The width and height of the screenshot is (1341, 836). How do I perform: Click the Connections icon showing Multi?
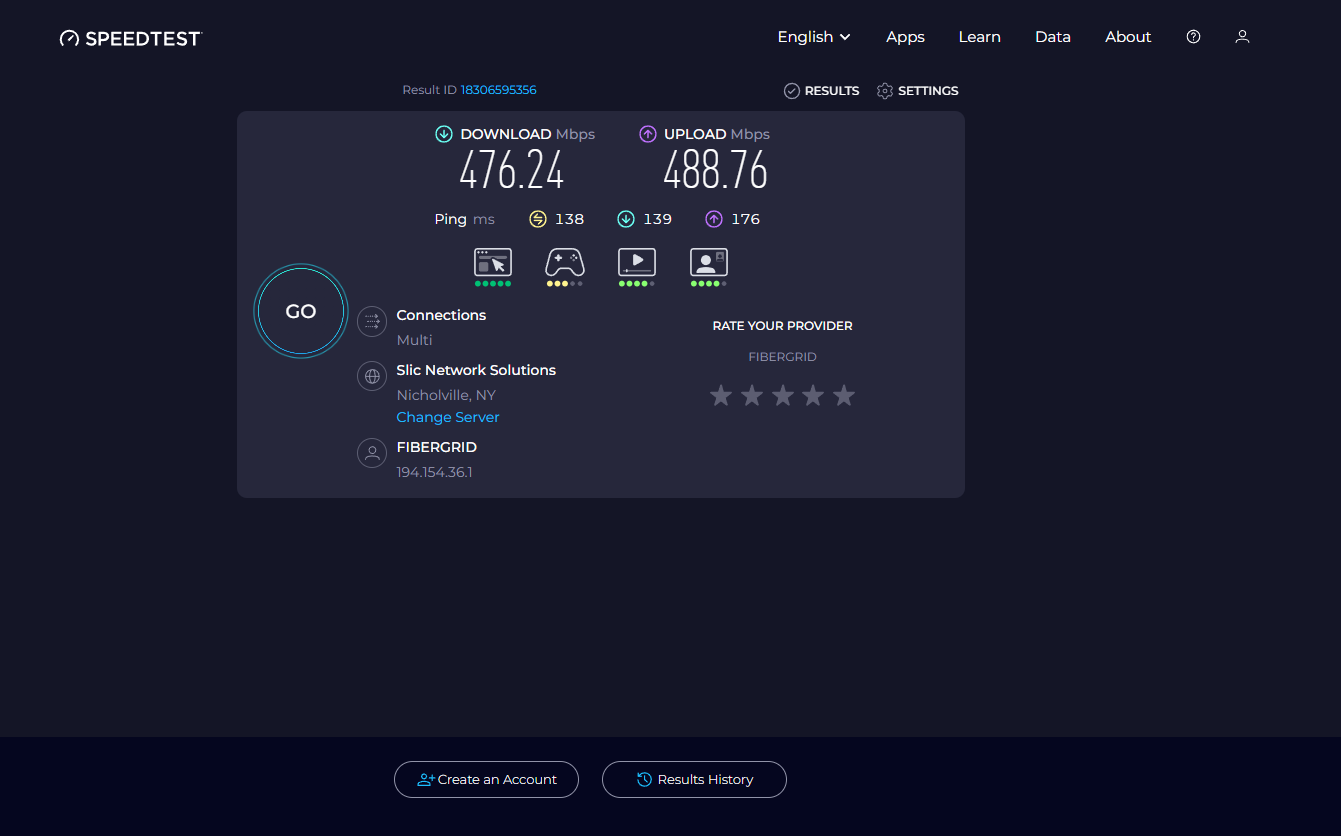tap(372, 321)
